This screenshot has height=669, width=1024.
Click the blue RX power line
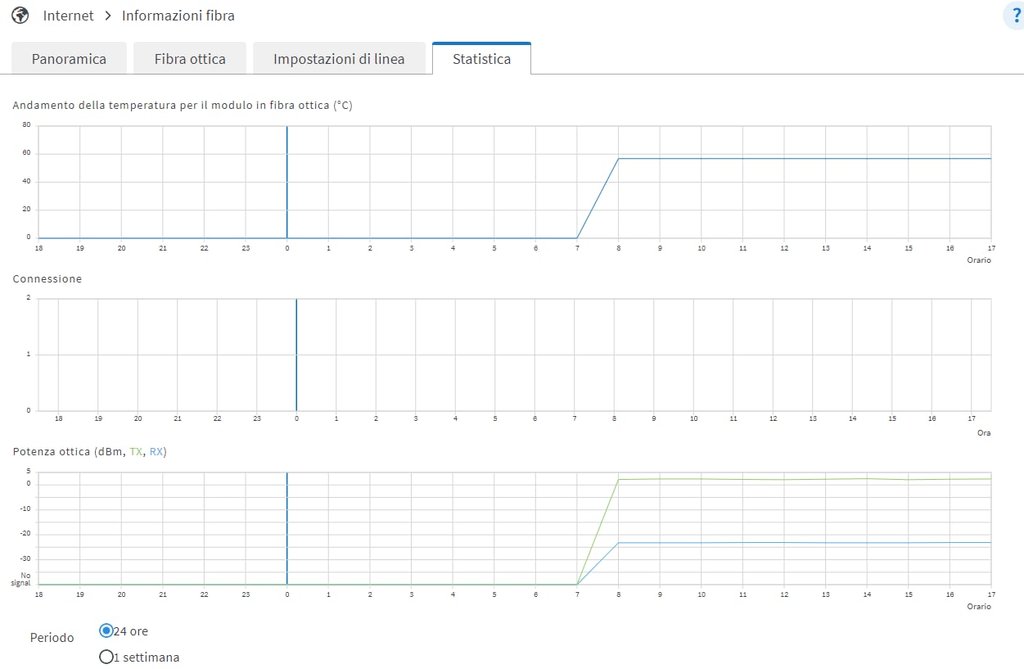tap(805, 542)
